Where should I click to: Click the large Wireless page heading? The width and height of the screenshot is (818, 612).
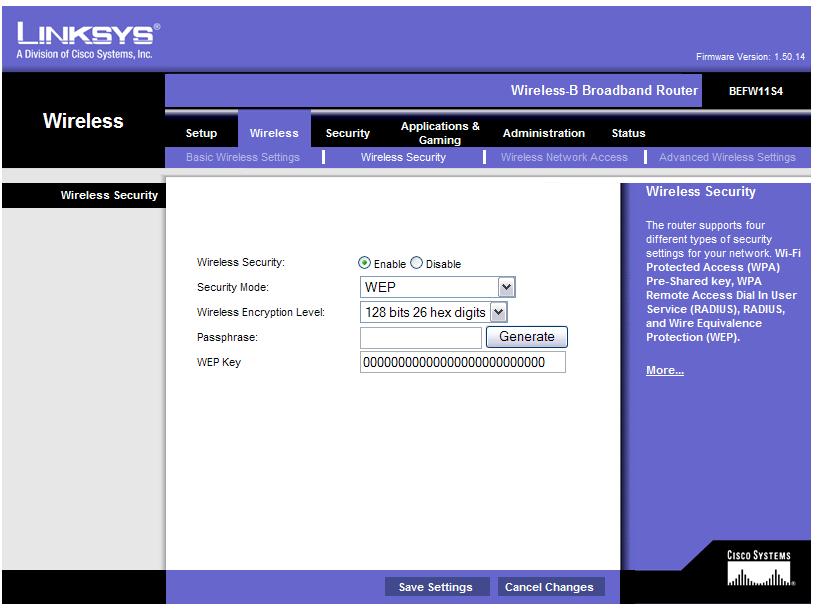pos(83,121)
